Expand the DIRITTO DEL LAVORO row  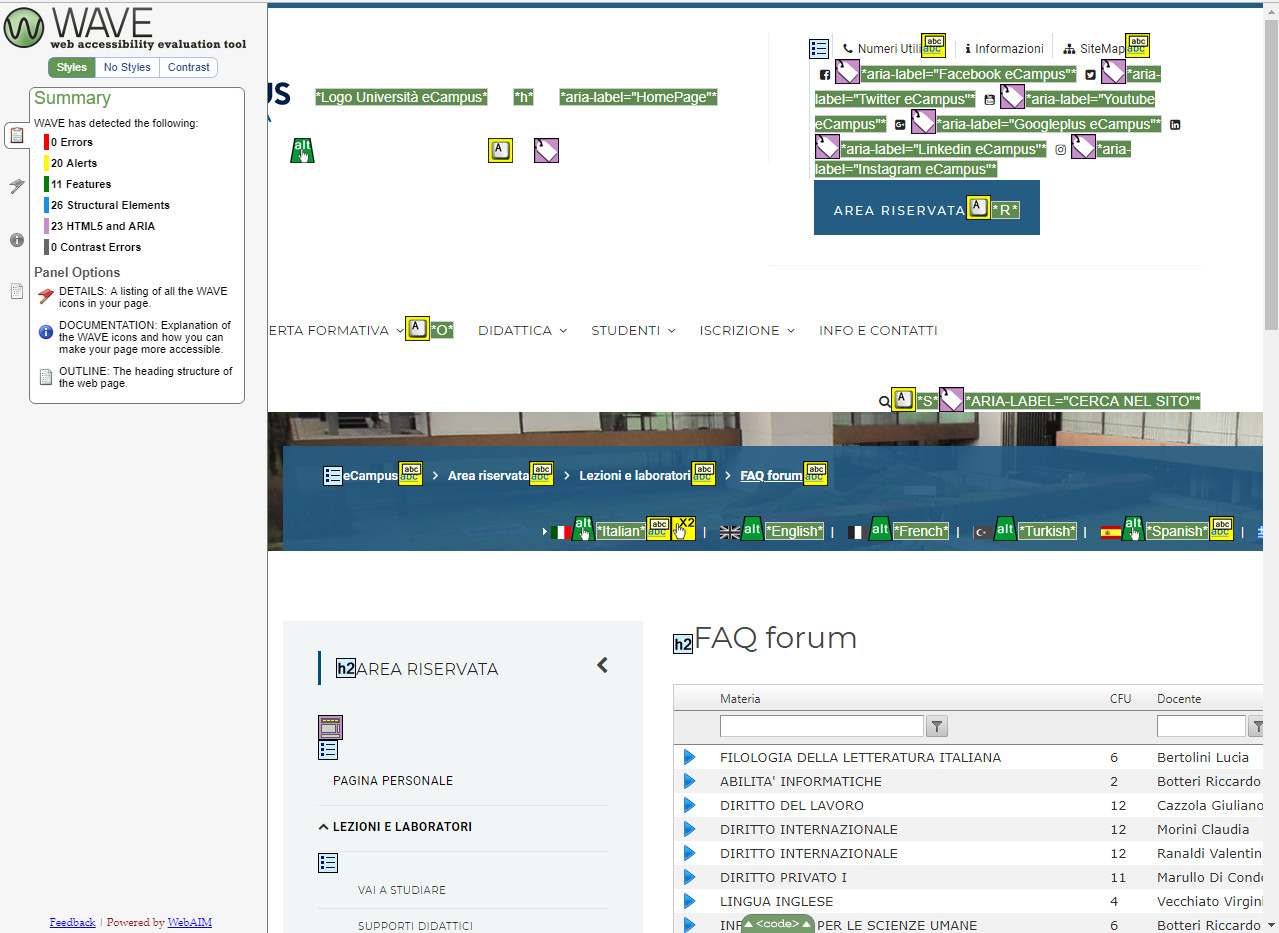689,805
